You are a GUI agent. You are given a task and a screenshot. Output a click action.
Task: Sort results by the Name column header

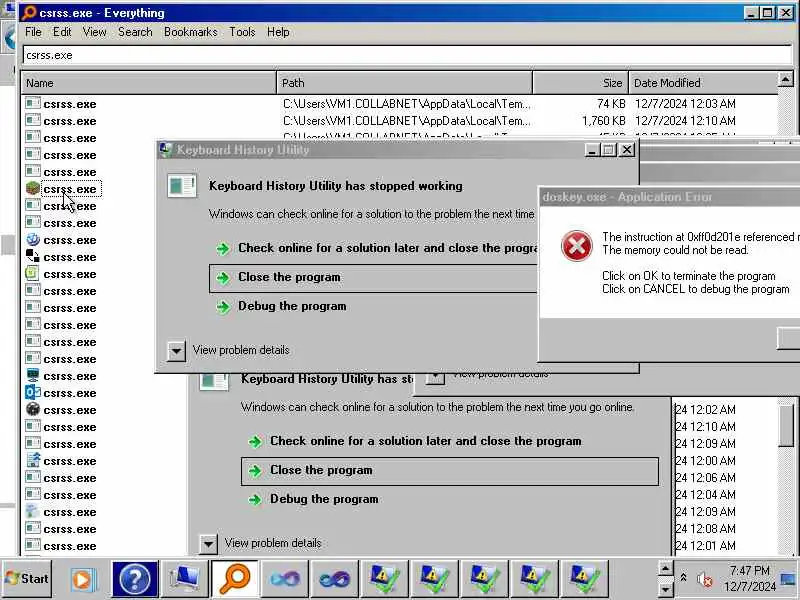tap(148, 83)
